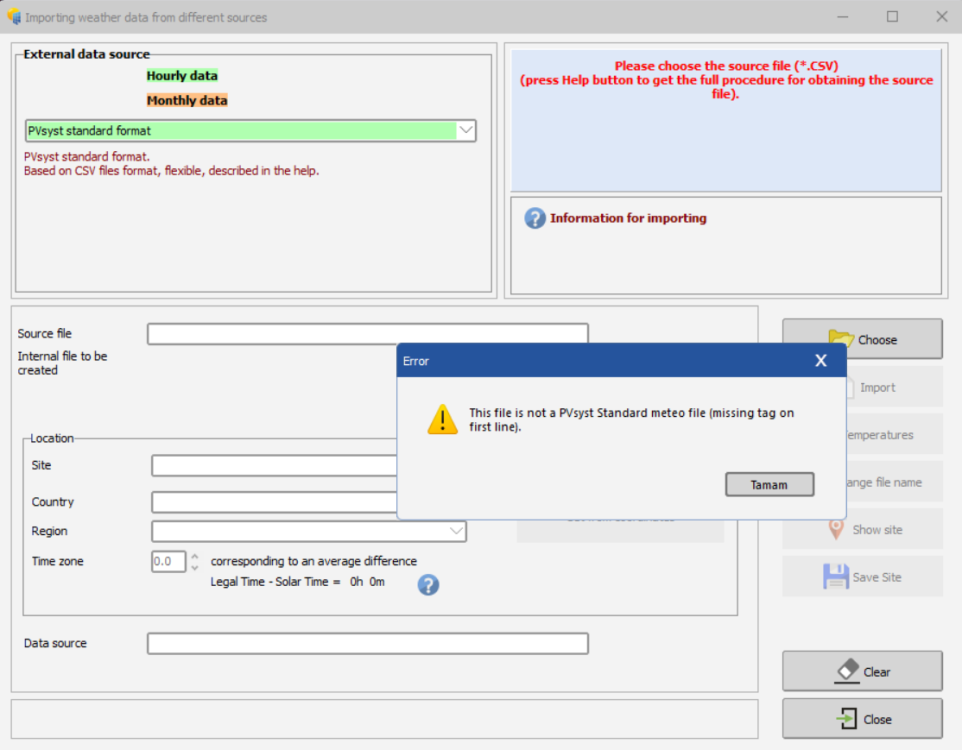
Task: Click the help icon near Legal Time
Action: click(428, 585)
